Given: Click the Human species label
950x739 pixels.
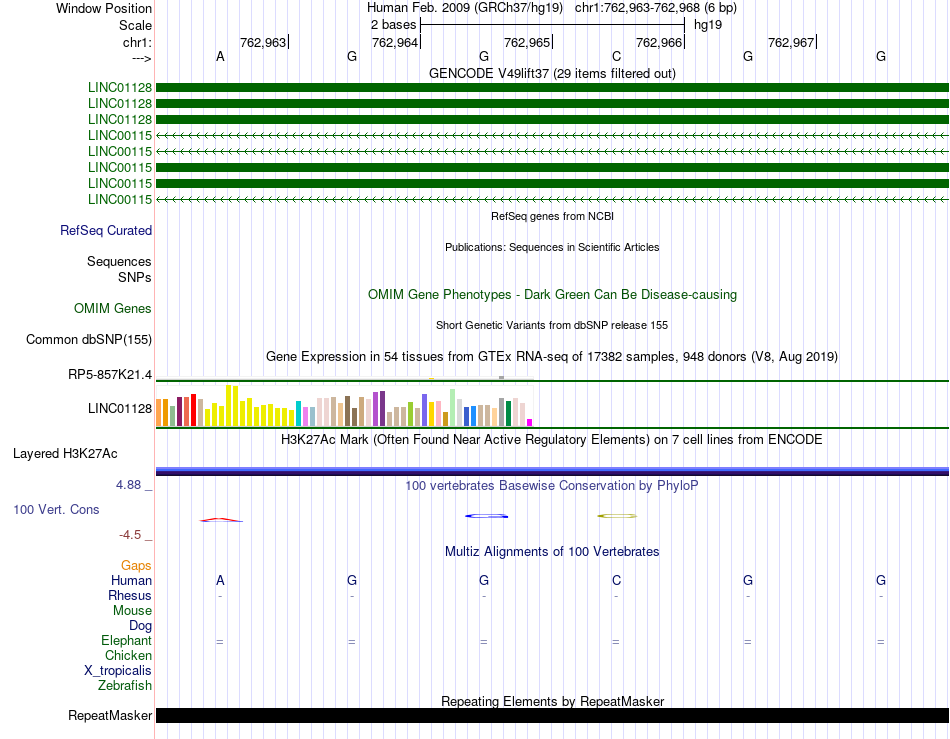Looking at the screenshot, I should point(131,580).
